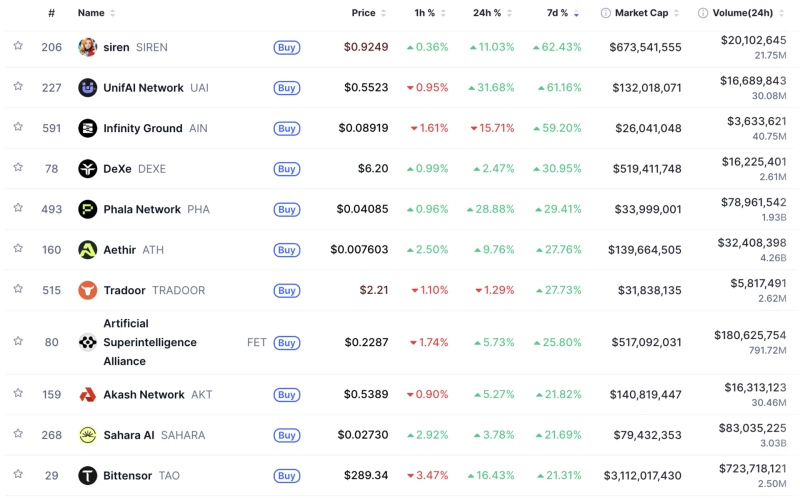The image size is (800, 498).
Task: Click the Market Cap info icon
Action: 606,13
